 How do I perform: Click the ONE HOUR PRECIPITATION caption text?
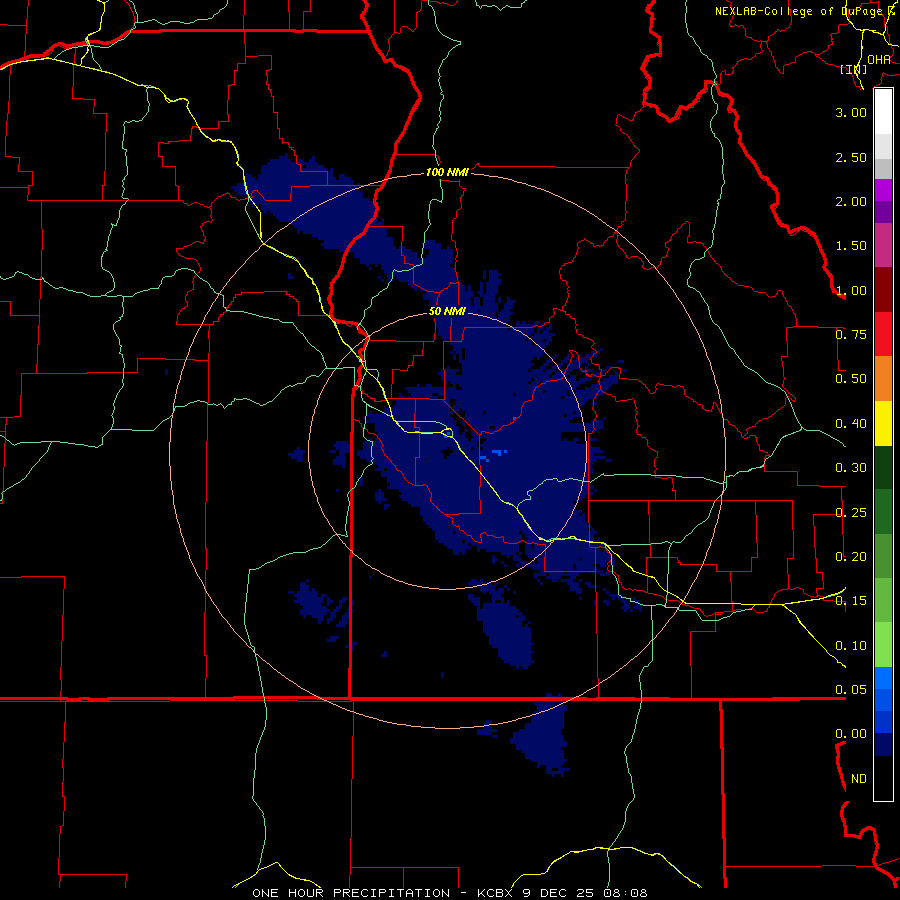[x=351, y=893]
